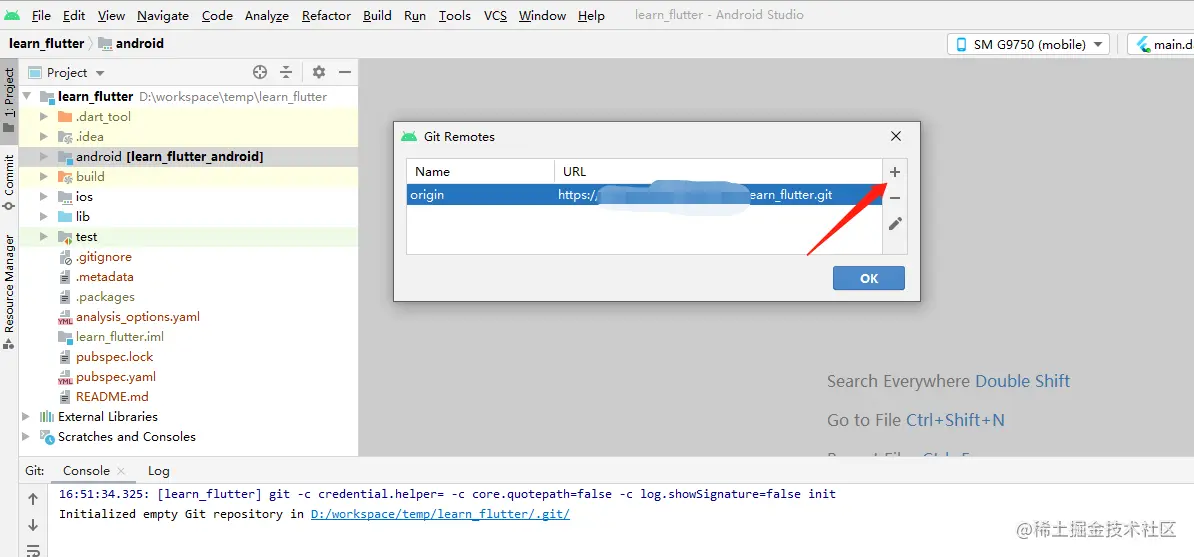Image resolution: width=1194 pixels, height=557 pixels.
Task: Toggle the Project side tool window
Action: 9,101
